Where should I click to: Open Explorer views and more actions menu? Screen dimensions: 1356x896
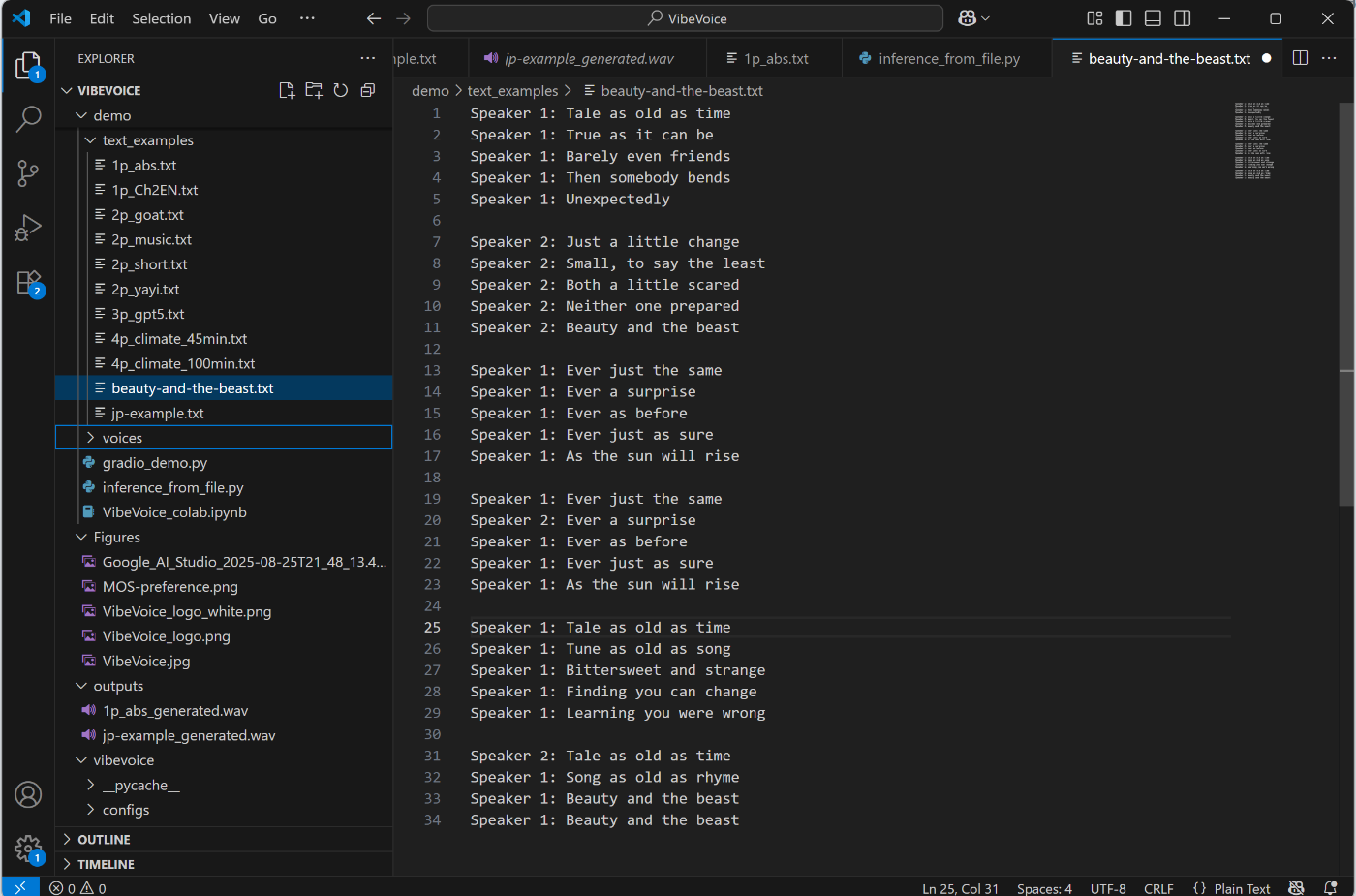pyautogui.click(x=368, y=58)
